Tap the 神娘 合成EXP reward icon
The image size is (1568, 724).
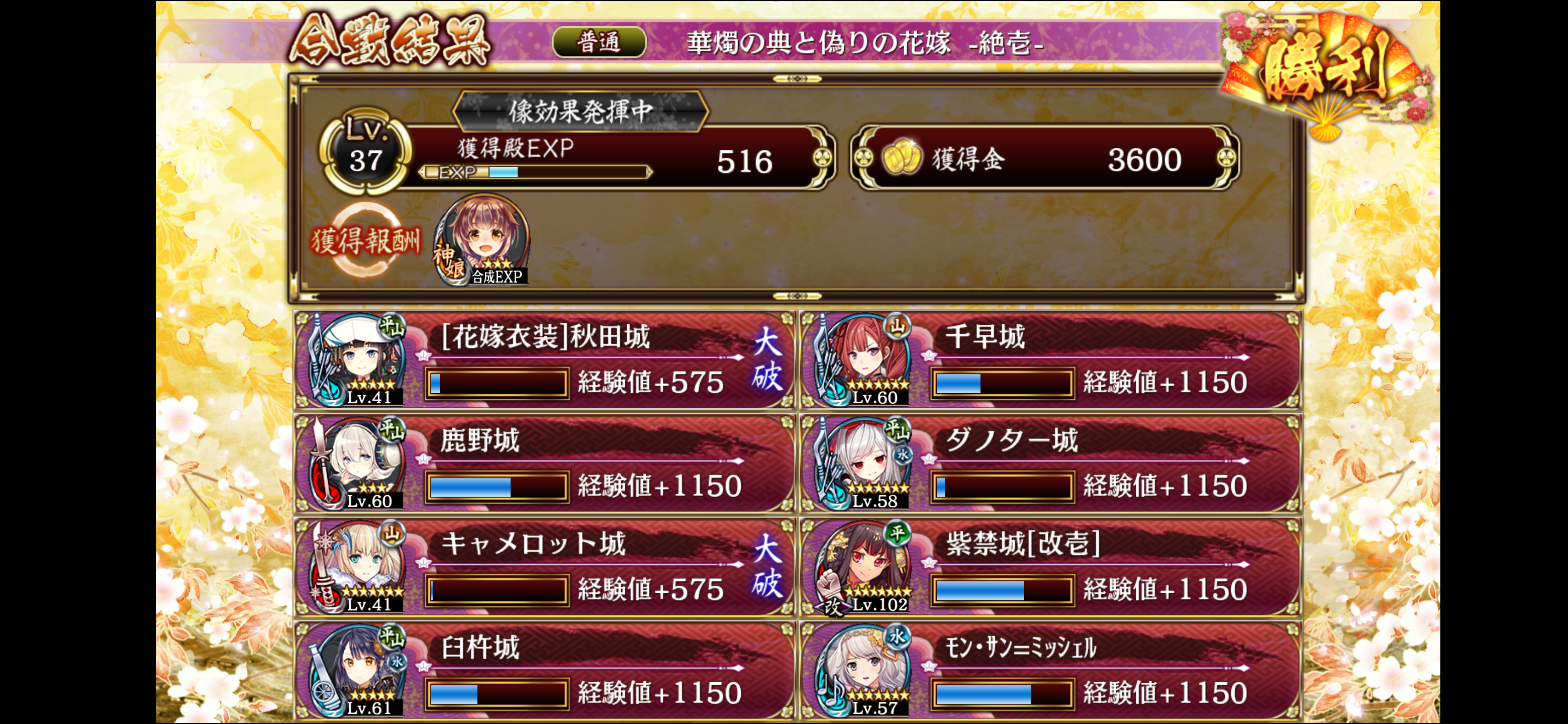click(x=481, y=239)
